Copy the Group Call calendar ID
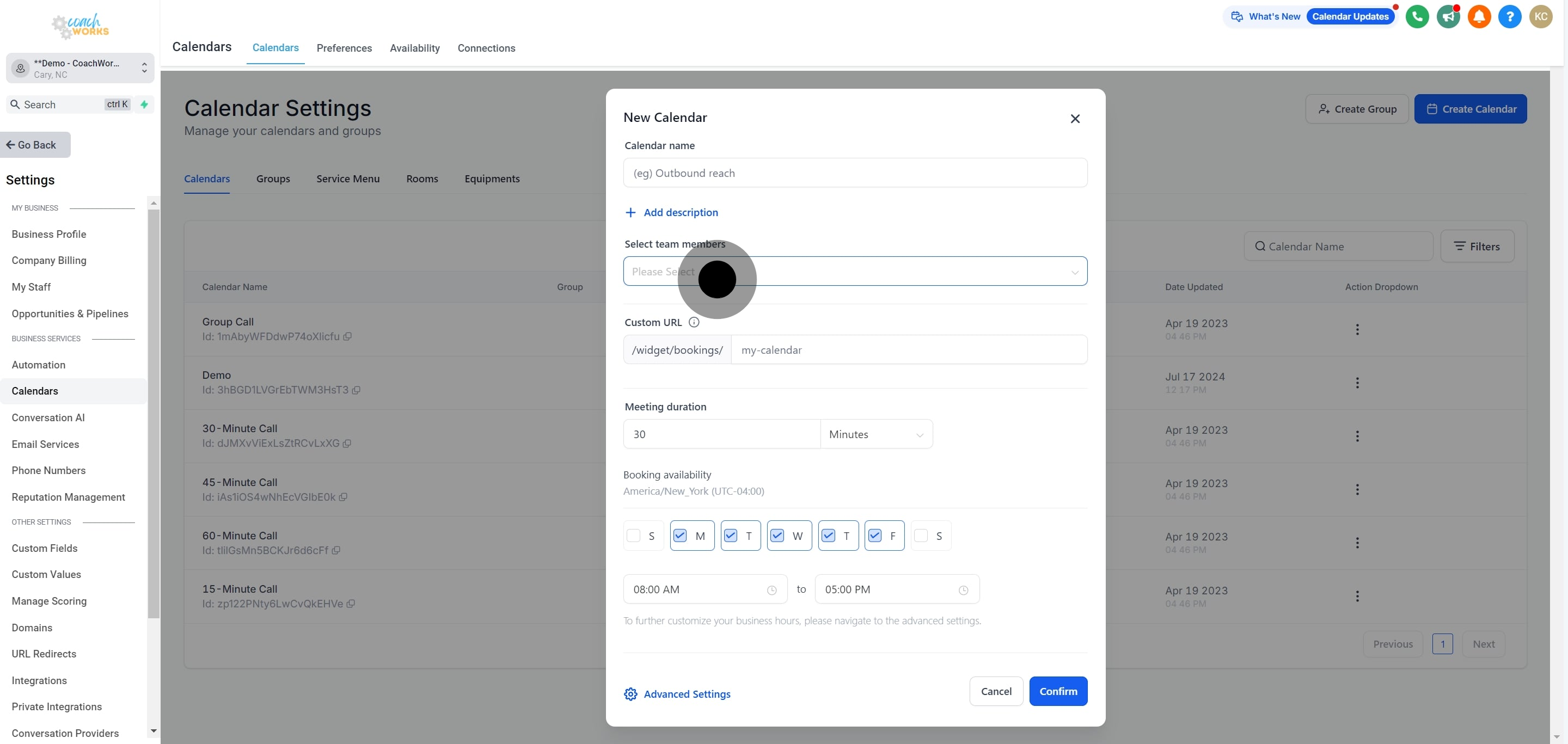Screen dimensions: 1568x744 coord(347,336)
